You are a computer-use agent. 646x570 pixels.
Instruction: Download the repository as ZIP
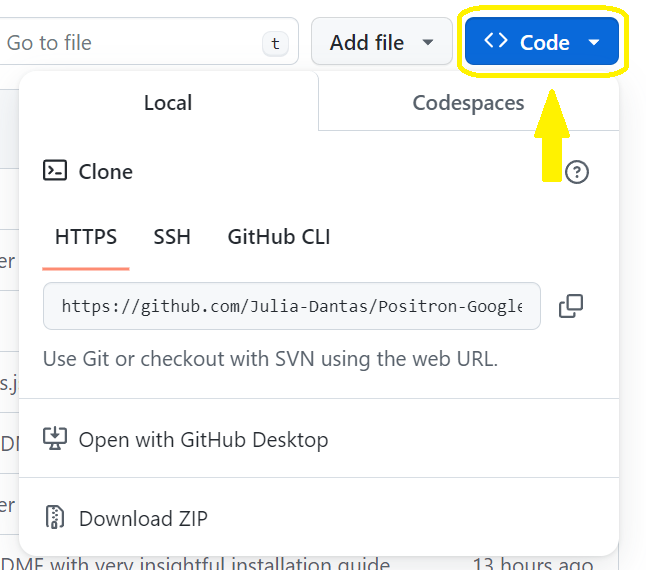319,518
